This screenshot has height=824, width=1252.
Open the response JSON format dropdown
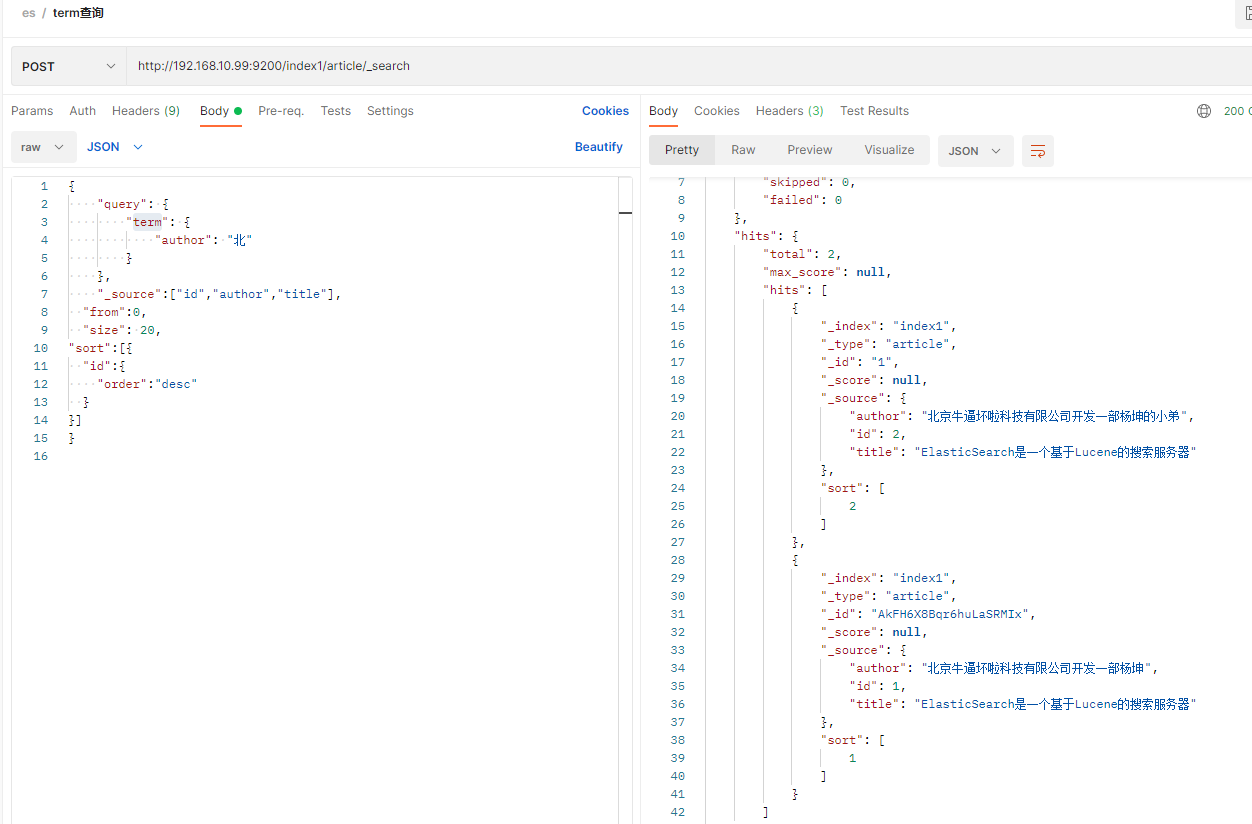tap(975, 151)
